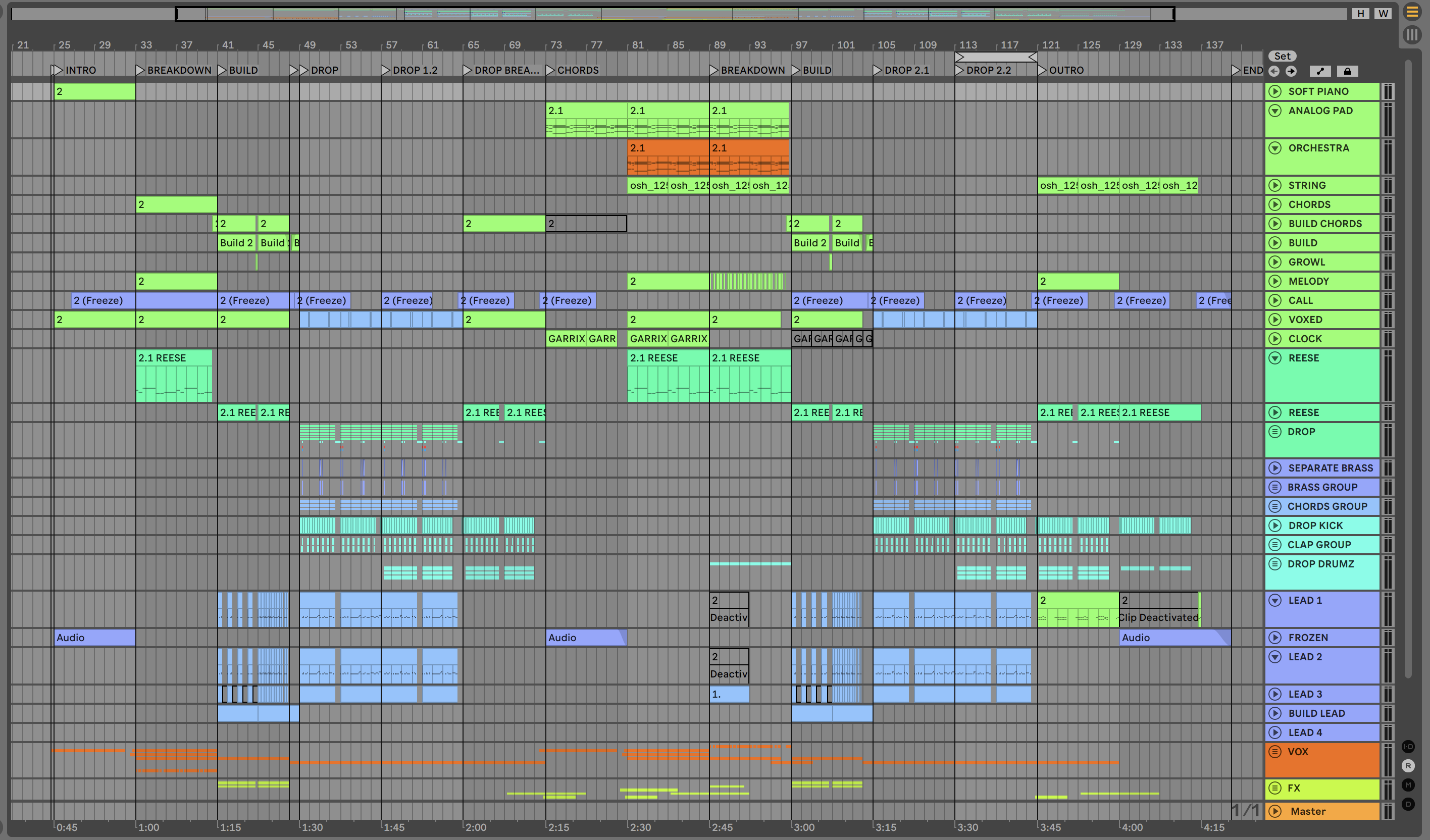Image resolution: width=1430 pixels, height=840 pixels.
Task: Unfold the SOFT PIANO track
Action: tap(1274, 91)
